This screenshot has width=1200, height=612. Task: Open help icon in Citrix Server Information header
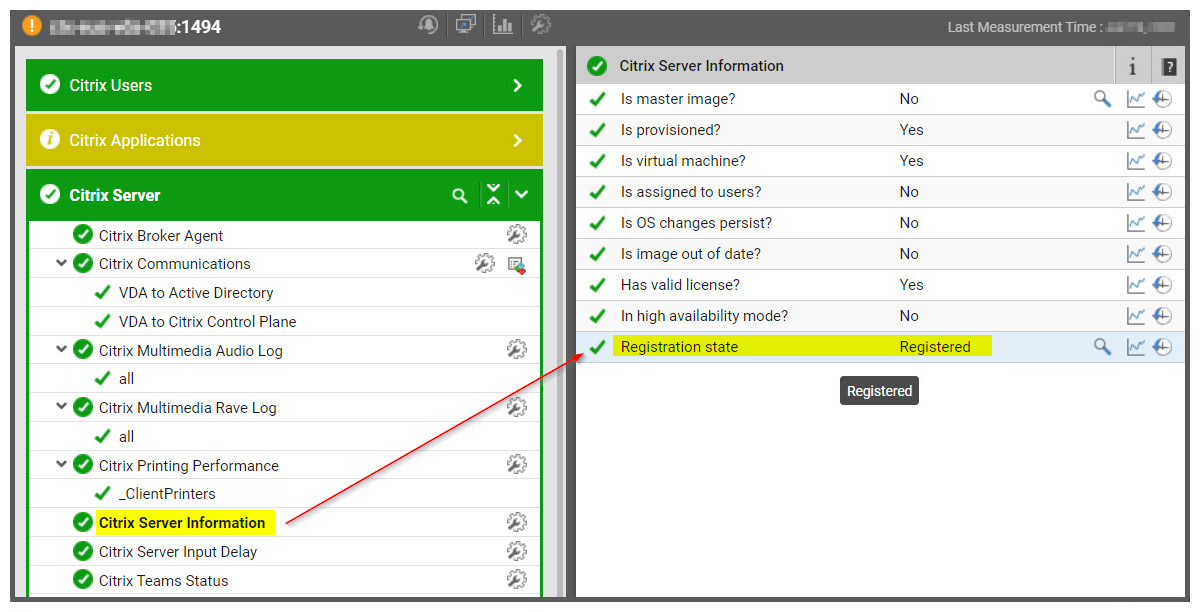coord(1168,67)
